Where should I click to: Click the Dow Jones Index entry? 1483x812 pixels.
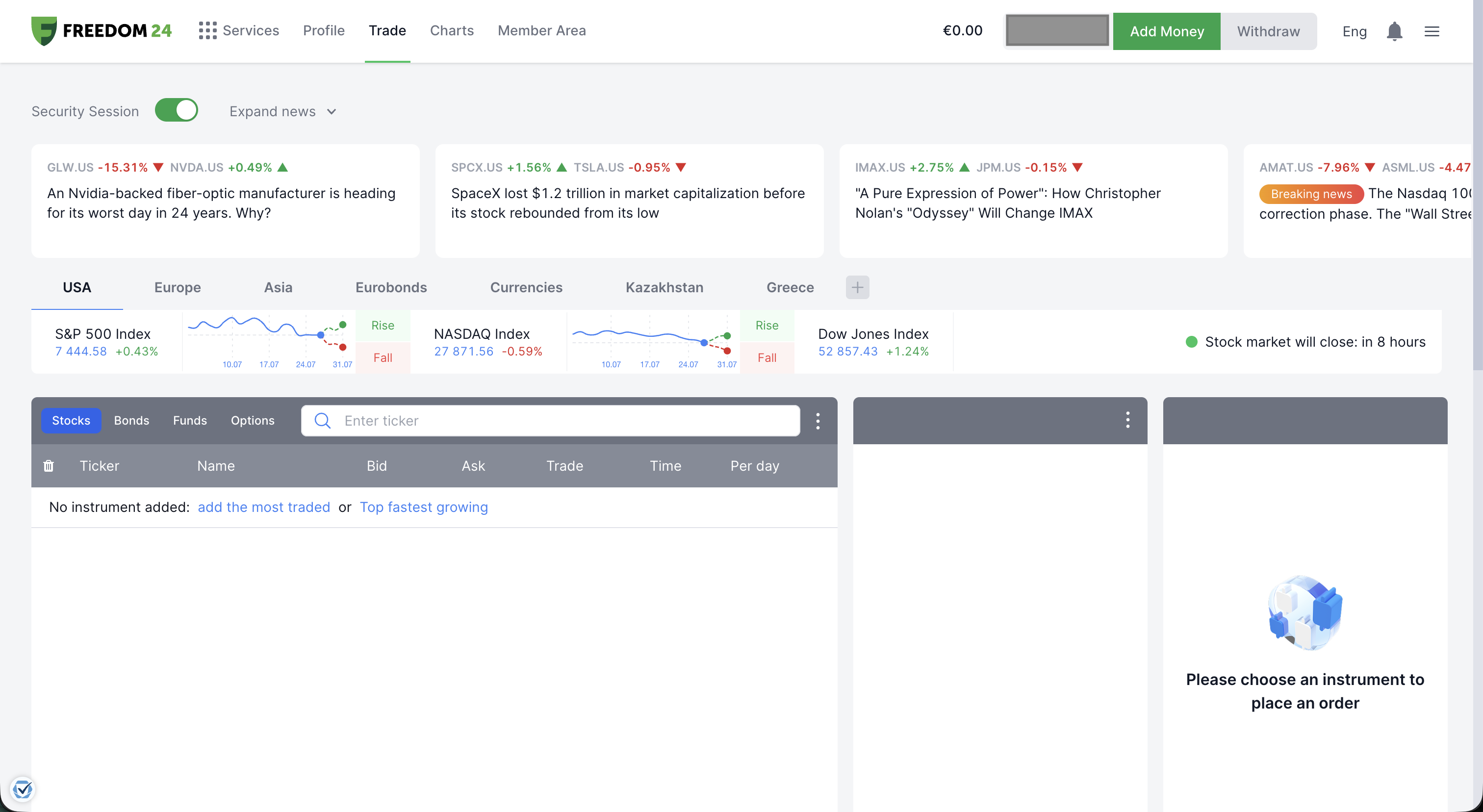point(873,342)
